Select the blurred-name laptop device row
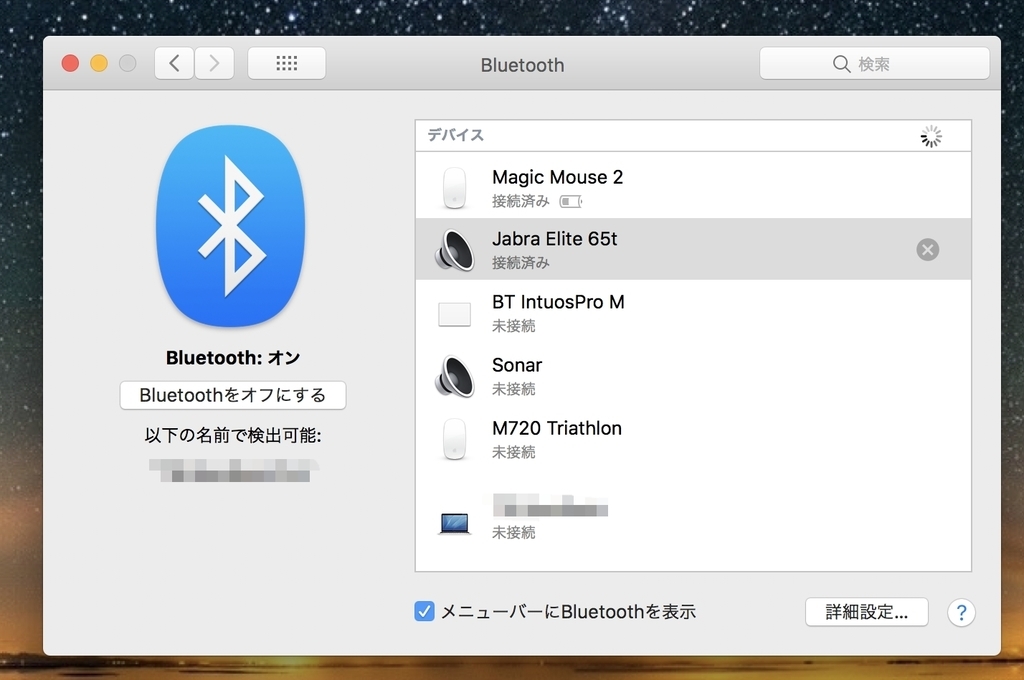Viewport: 1024px width, 680px height. pos(694,517)
